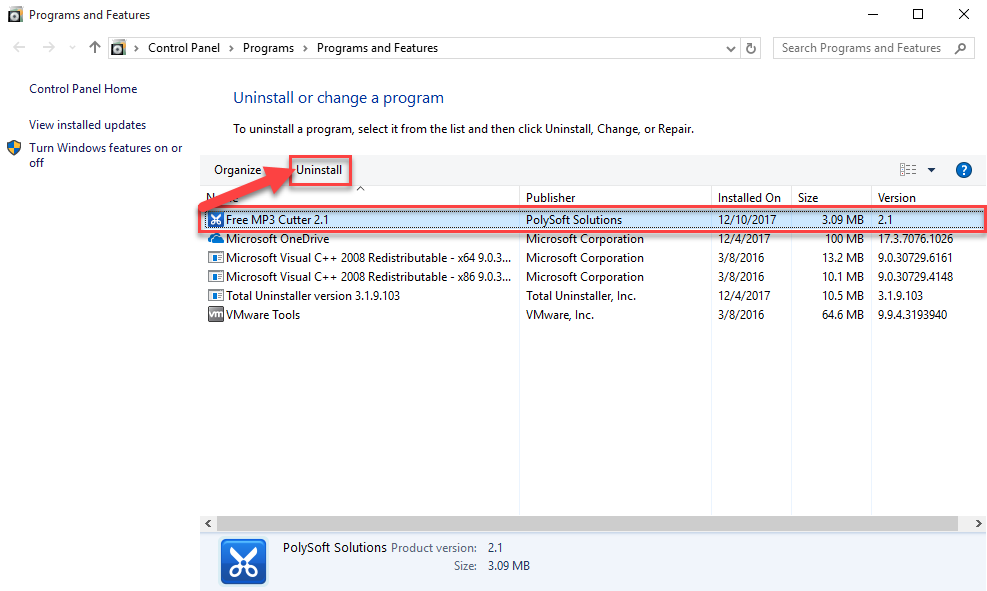This screenshot has height=591, width=987.
Task: Sort by Size column header
Action: click(831, 198)
